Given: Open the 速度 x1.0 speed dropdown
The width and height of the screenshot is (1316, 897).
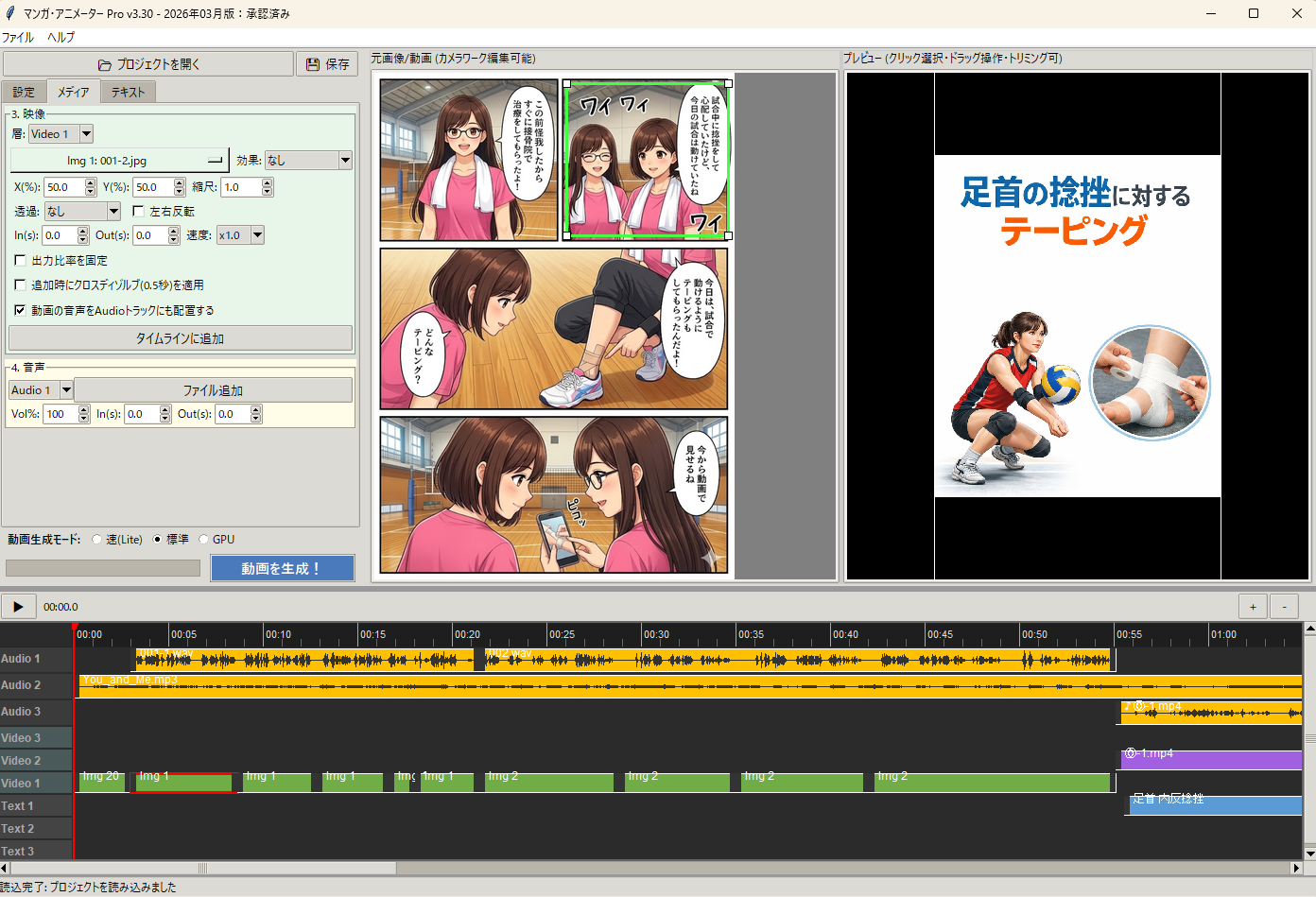Looking at the screenshot, I should (x=257, y=235).
